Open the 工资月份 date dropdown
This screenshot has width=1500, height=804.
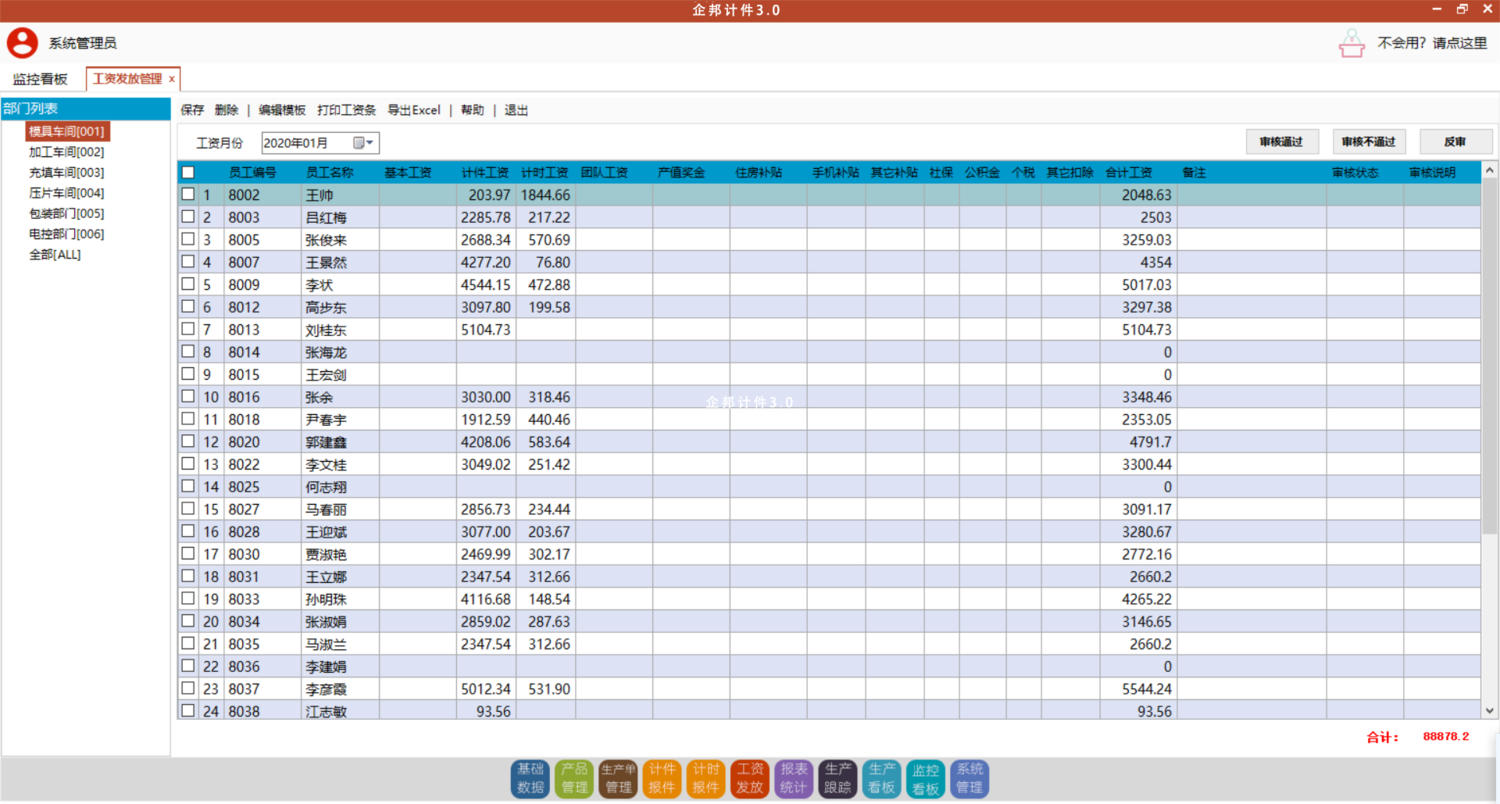[371, 143]
